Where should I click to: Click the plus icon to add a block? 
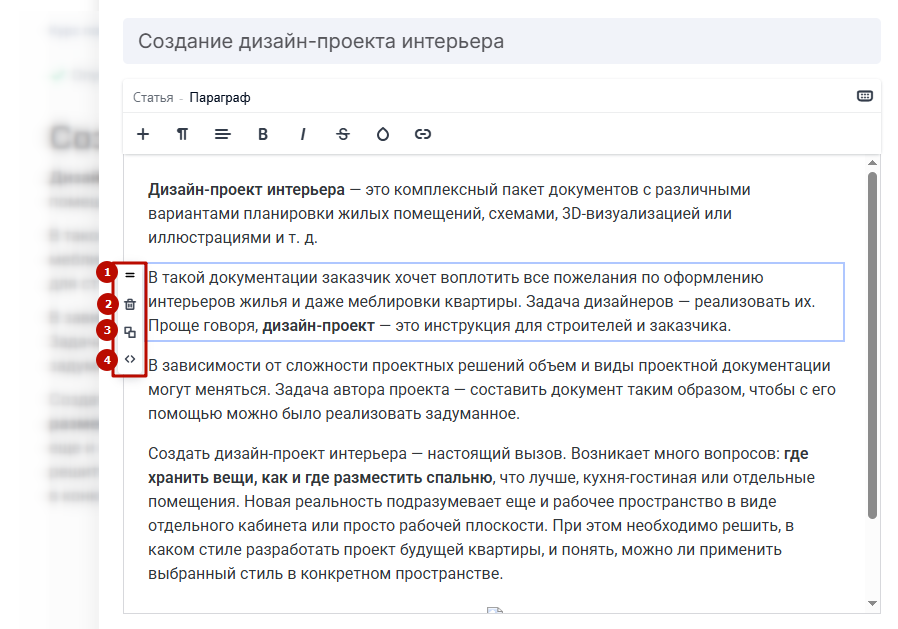click(143, 134)
